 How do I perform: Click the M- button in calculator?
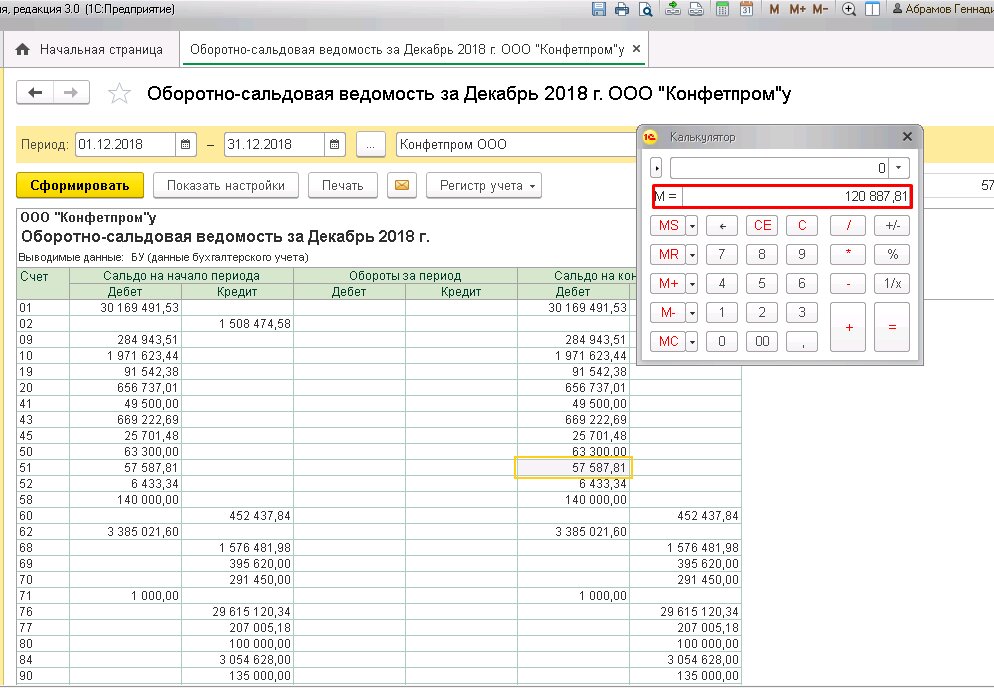668,312
